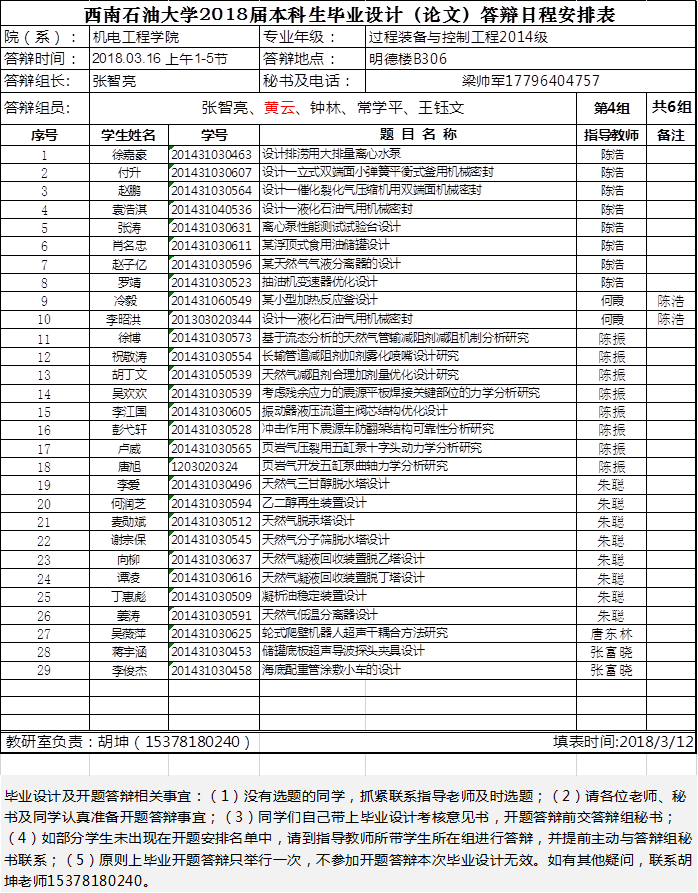This screenshot has width=698, height=893.
Task: Click the column header 序号
Action: click(45, 135)
